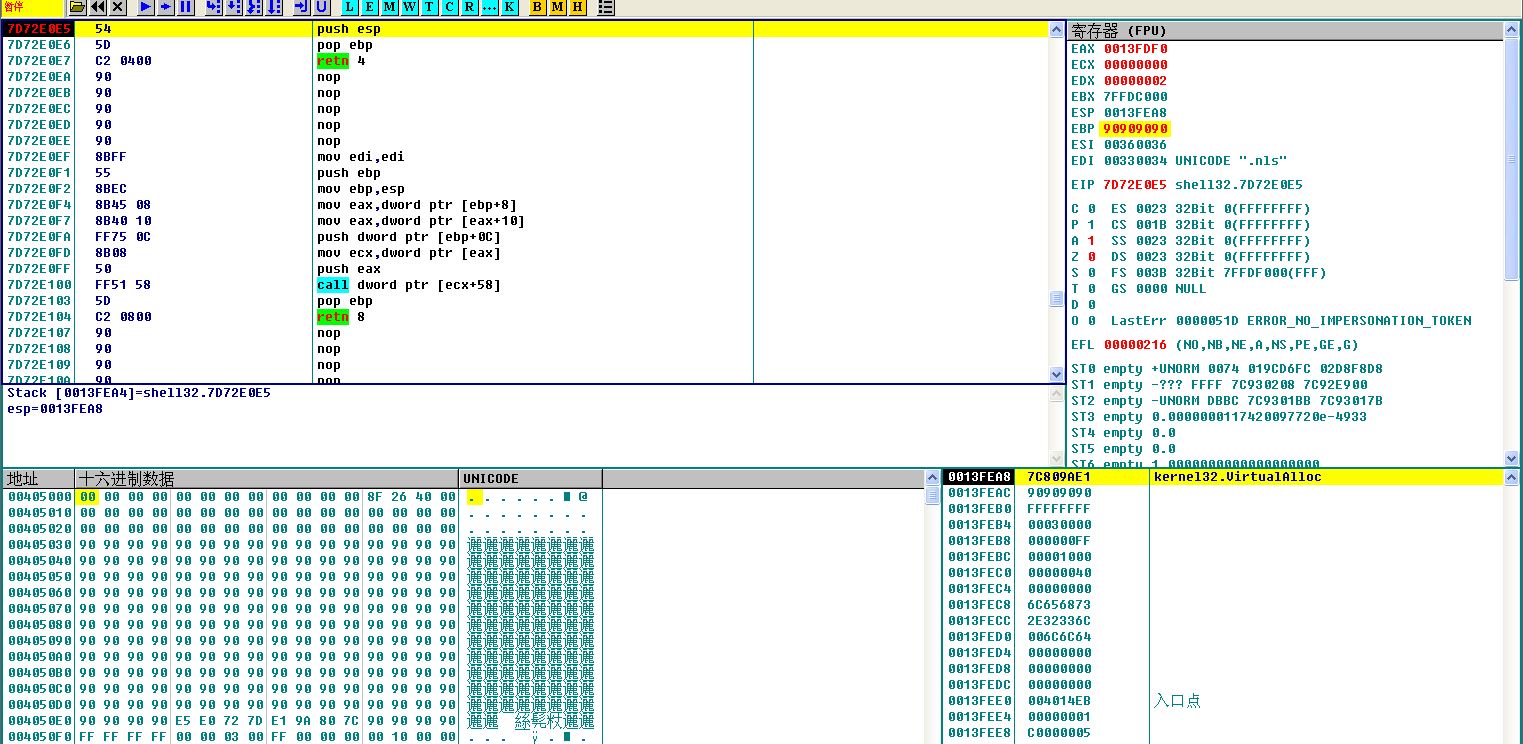Screen dimensions: 1523x744
Task: Select dump row at address 004050E0
Action: point(300,721)
